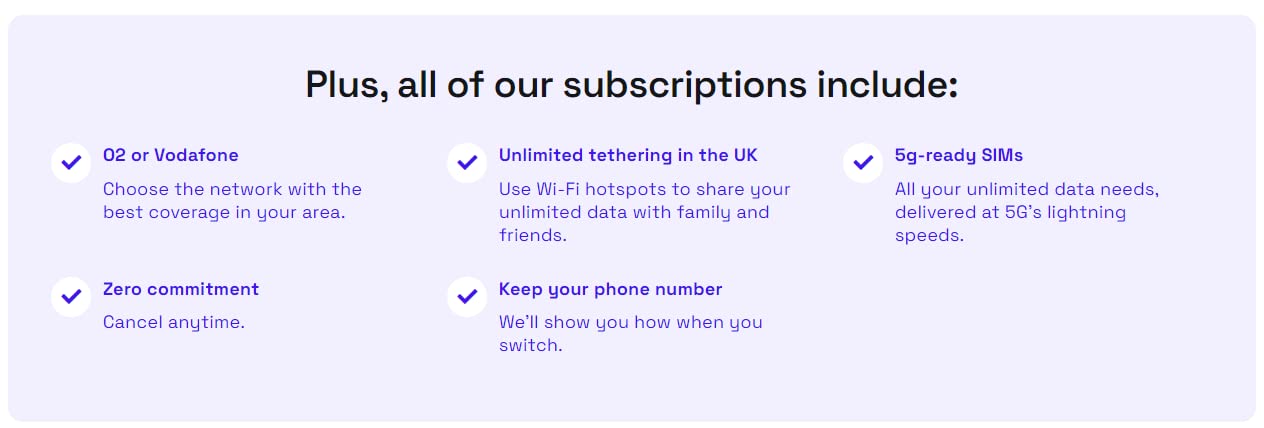Click the checkmark next to Unlimited tethering
The height and width of the screenshot is (428, 1264).
tap(467, 162)
